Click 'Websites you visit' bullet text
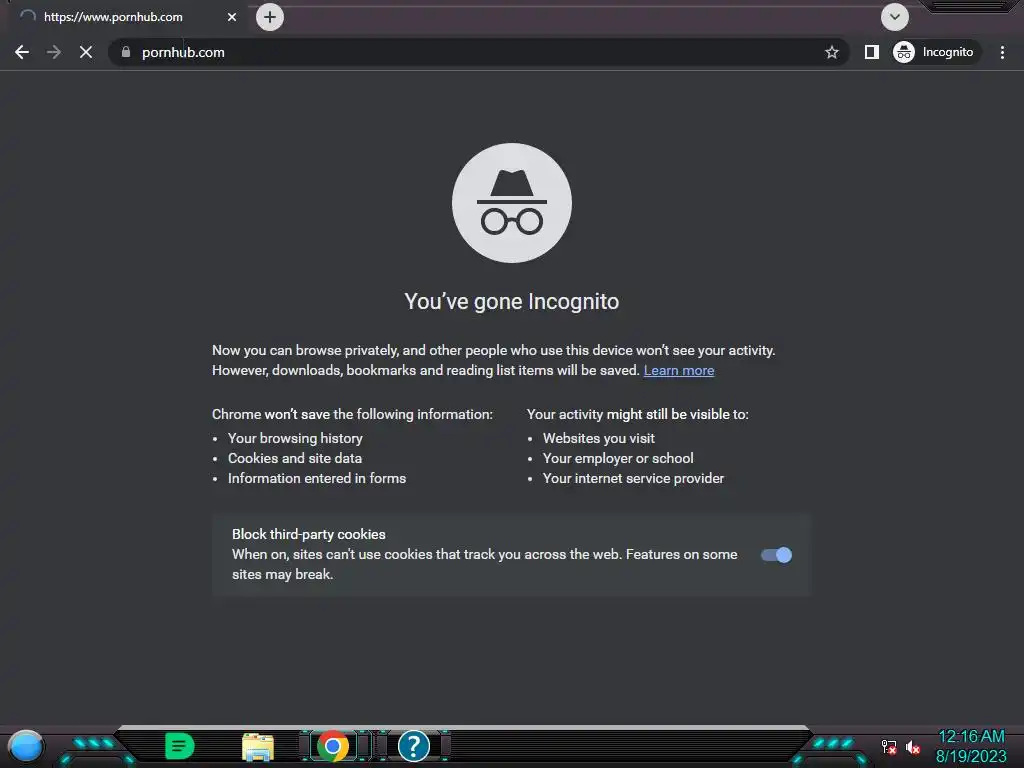This screenshot has height=768, width=1024. click(x=599, y=438)
